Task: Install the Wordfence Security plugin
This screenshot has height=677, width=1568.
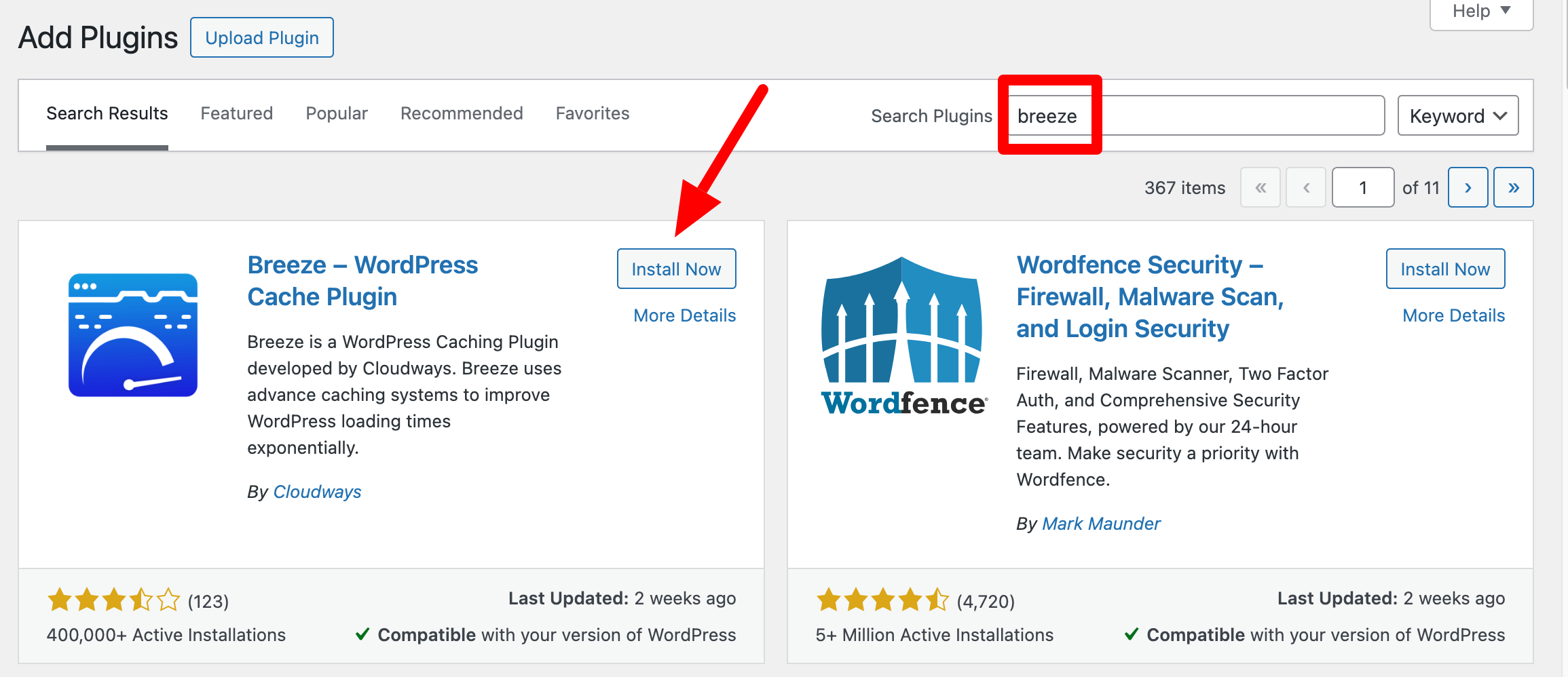Action: pyautogui.click(x=1445, y=269)
